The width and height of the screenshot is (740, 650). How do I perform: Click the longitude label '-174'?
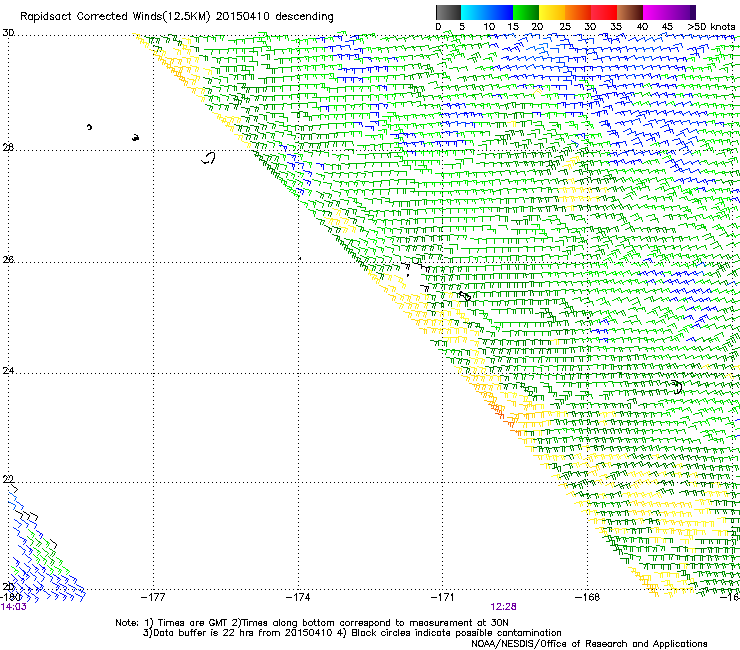(298, 597)
